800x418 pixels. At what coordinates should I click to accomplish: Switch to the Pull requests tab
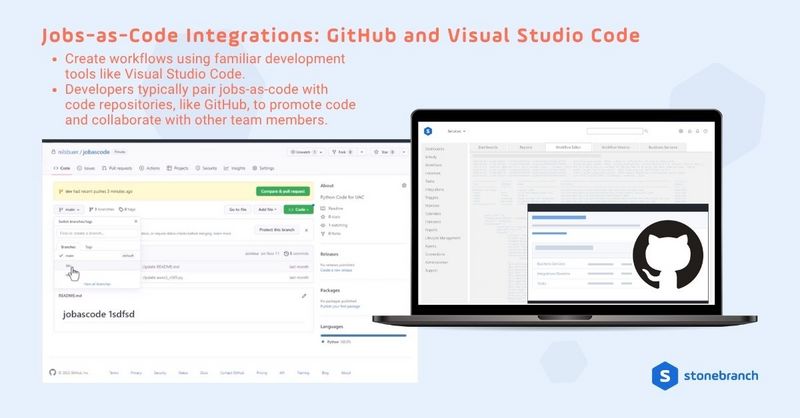click(x=117, y=168)
